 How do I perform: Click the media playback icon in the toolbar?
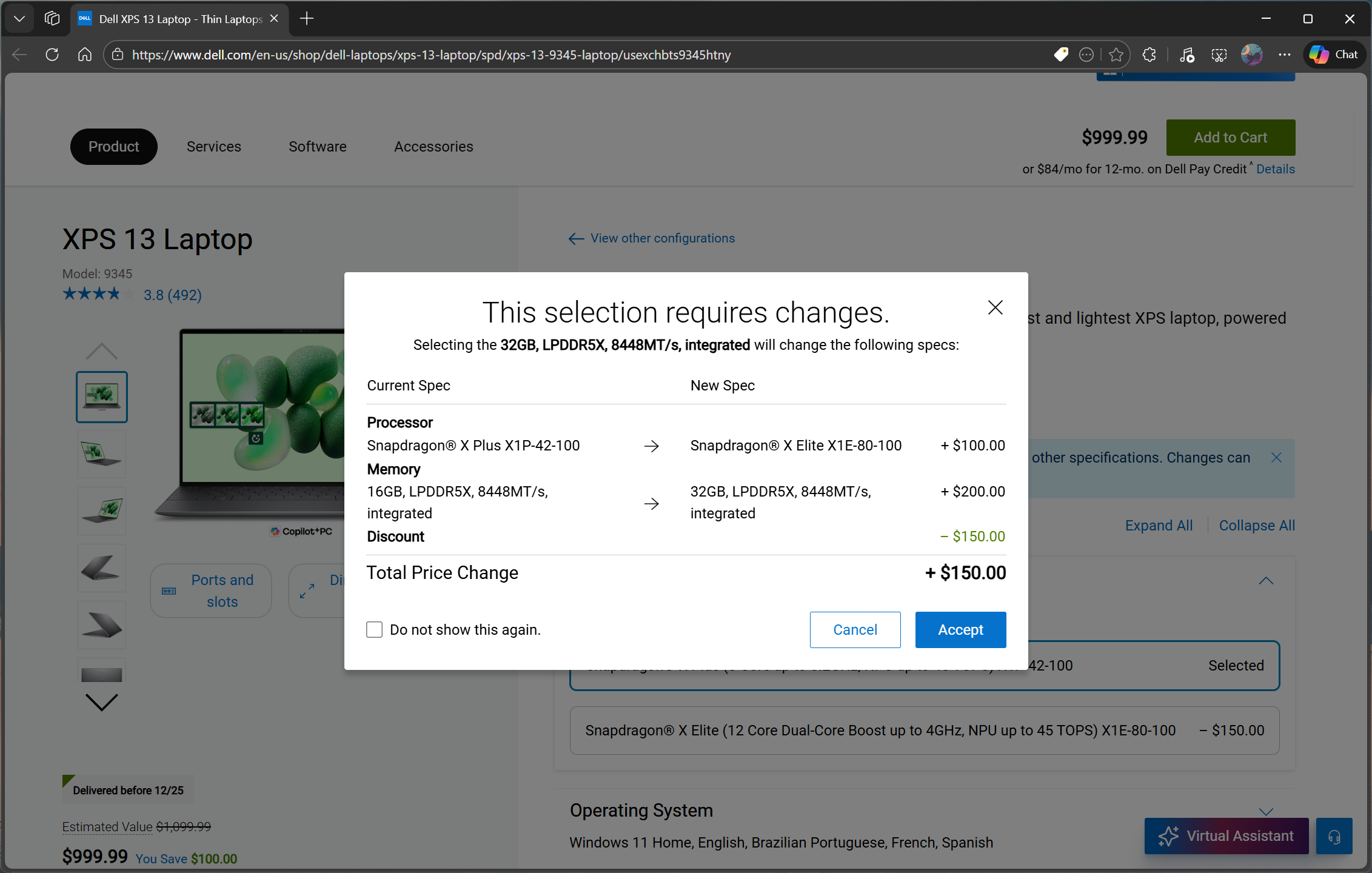pyautogui.click(x=1186, y=55)
